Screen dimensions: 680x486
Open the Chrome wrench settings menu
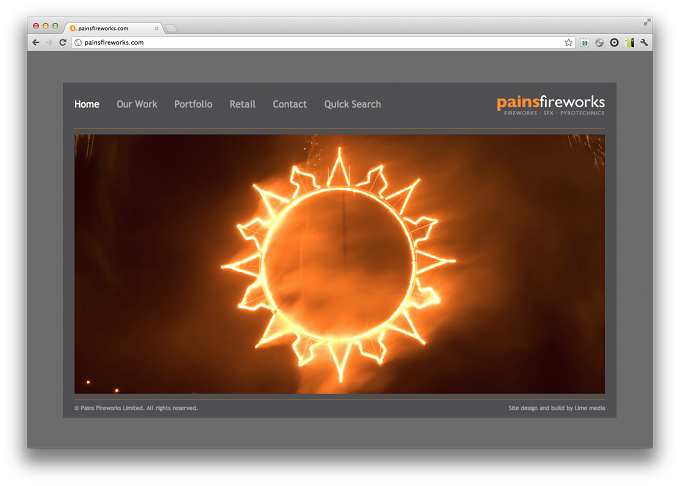click(644, 42)
